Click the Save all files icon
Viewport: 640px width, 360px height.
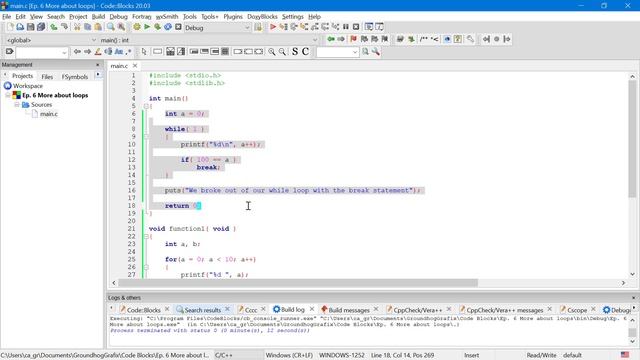[41, 27]
